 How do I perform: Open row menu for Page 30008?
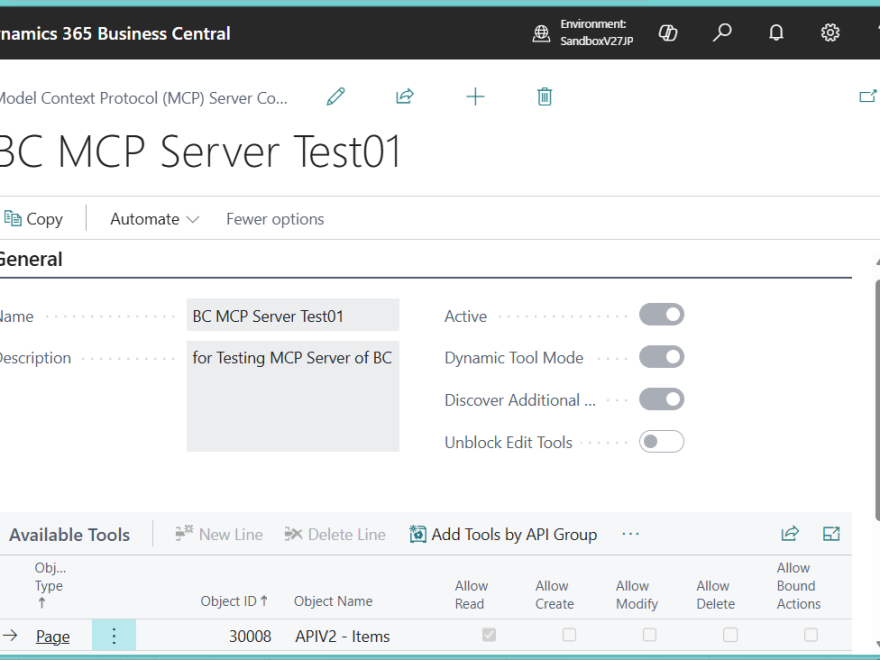(114, 636)
